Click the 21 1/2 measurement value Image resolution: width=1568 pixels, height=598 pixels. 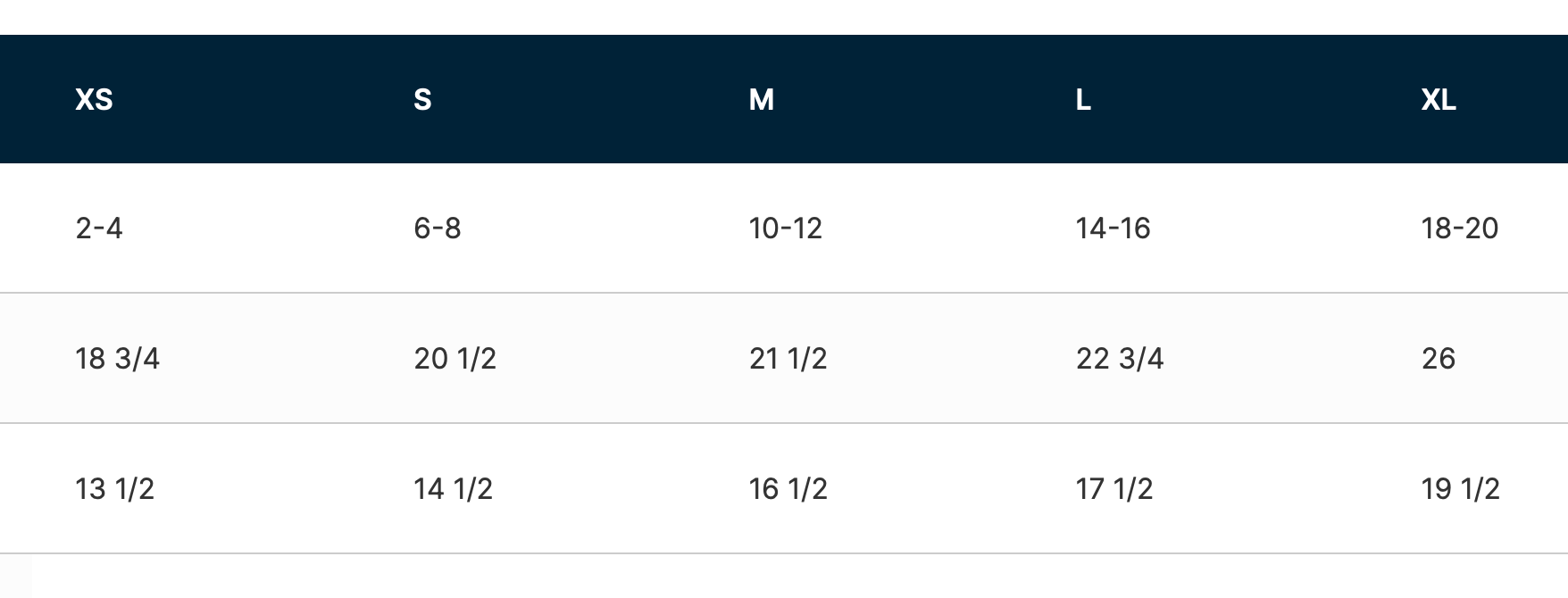tap(788, 359)
